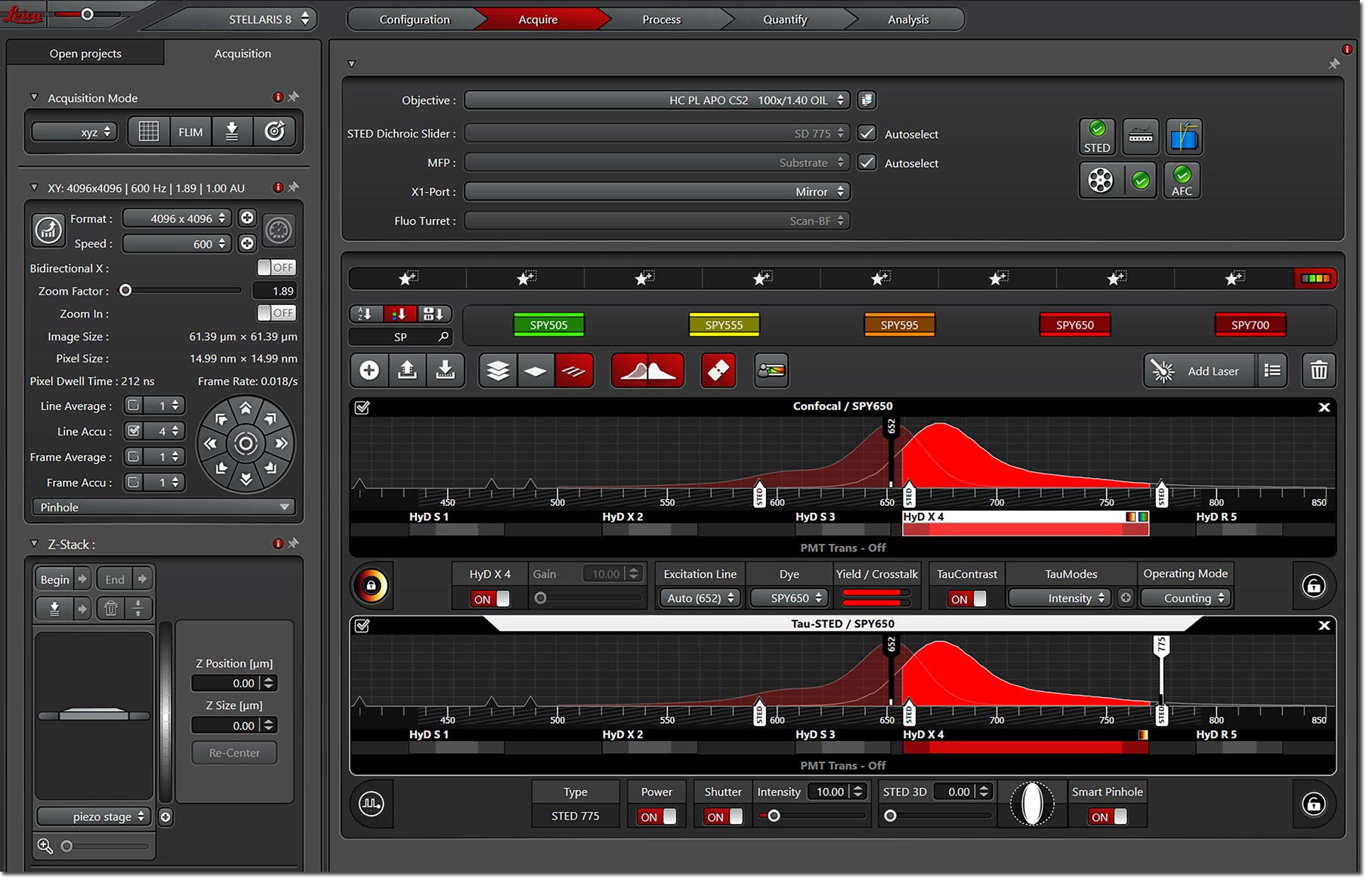This screenshot has width=1372, height=883.
Task: Switch to the Process tab
Action: pos(661,20)
